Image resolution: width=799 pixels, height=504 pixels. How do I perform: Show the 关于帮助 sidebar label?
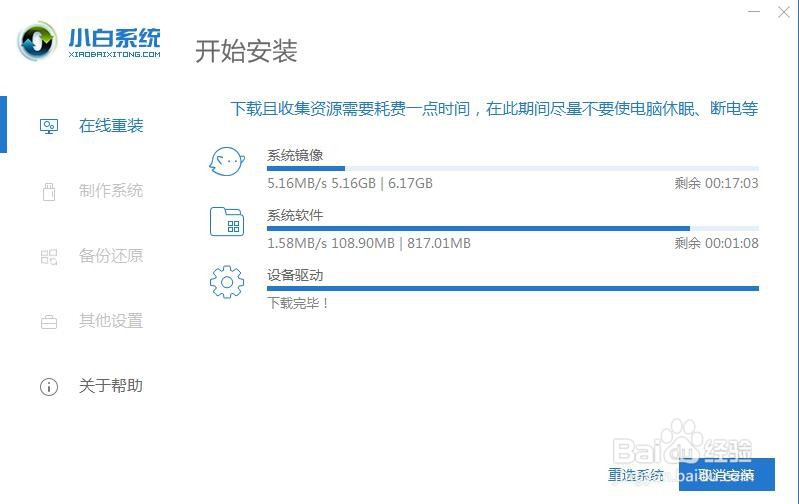[x=111, y=386]
